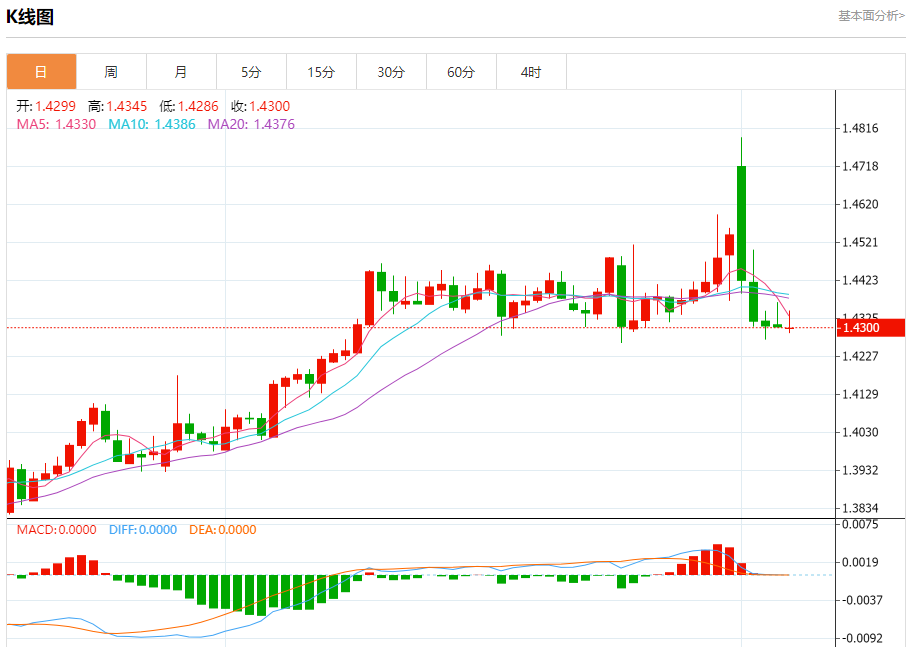
Task: Click the 1.4030 axis label
Action: tap(861, 432)
